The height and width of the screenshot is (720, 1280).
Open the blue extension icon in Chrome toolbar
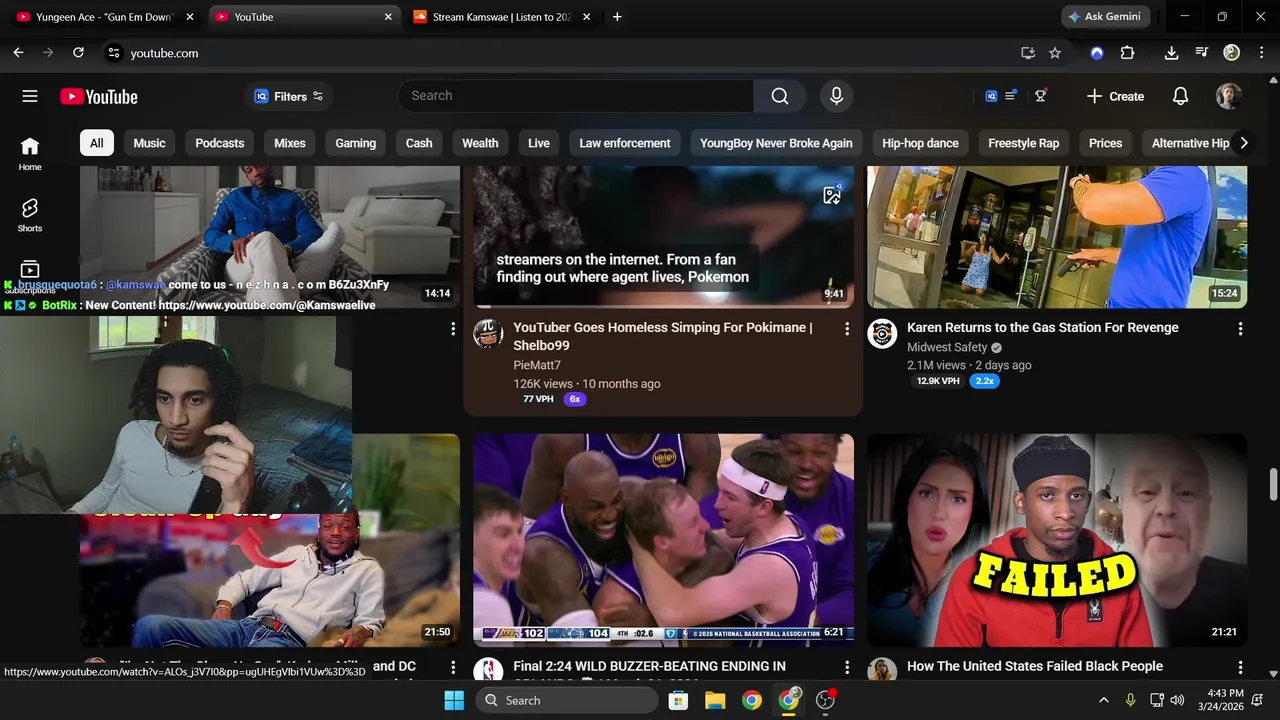tap(1097, 53)
